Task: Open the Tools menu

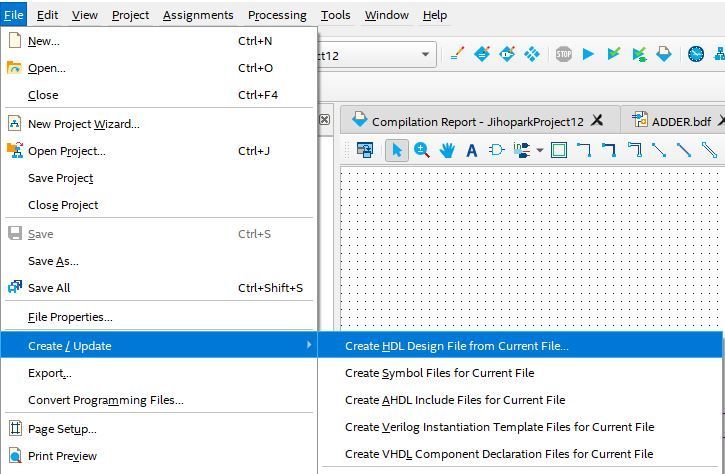Action: 336,15
